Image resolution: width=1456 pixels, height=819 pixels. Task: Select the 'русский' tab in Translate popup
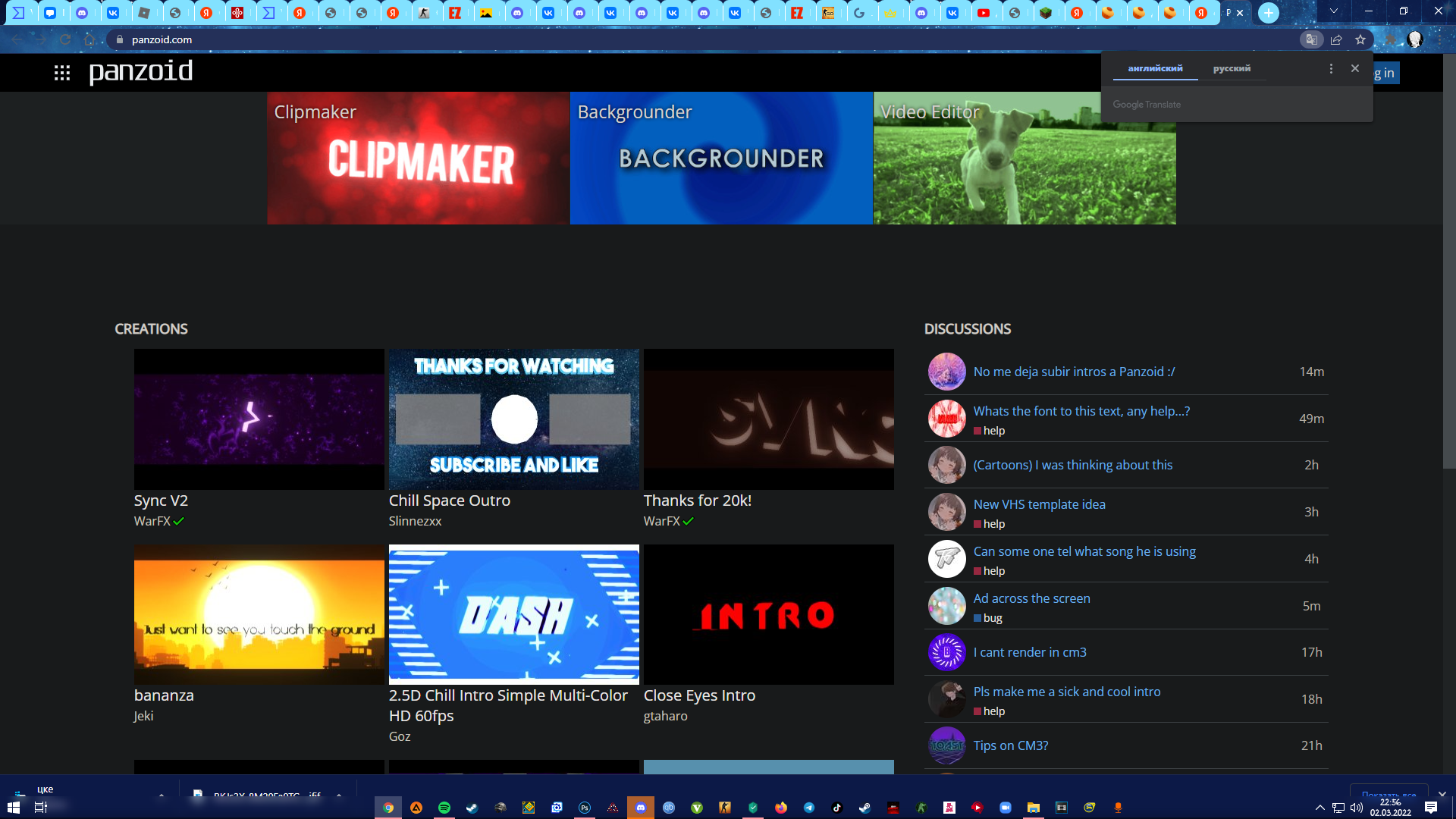(x=1232, y=68)
